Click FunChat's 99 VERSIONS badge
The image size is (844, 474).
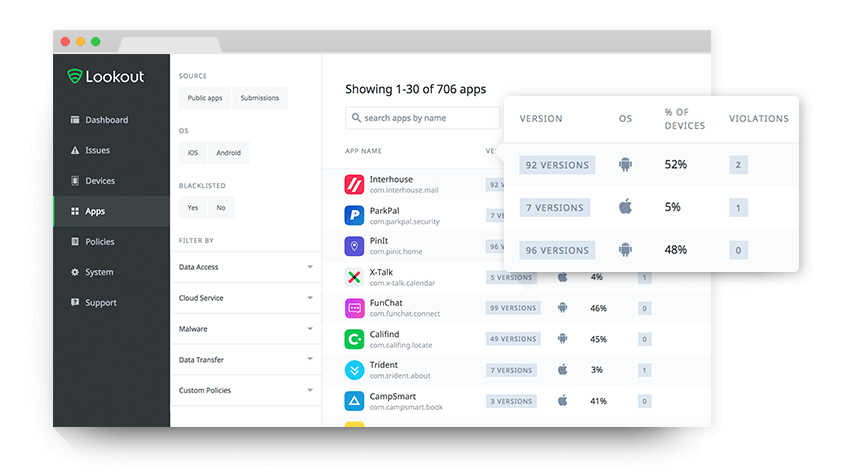[513, 308]
